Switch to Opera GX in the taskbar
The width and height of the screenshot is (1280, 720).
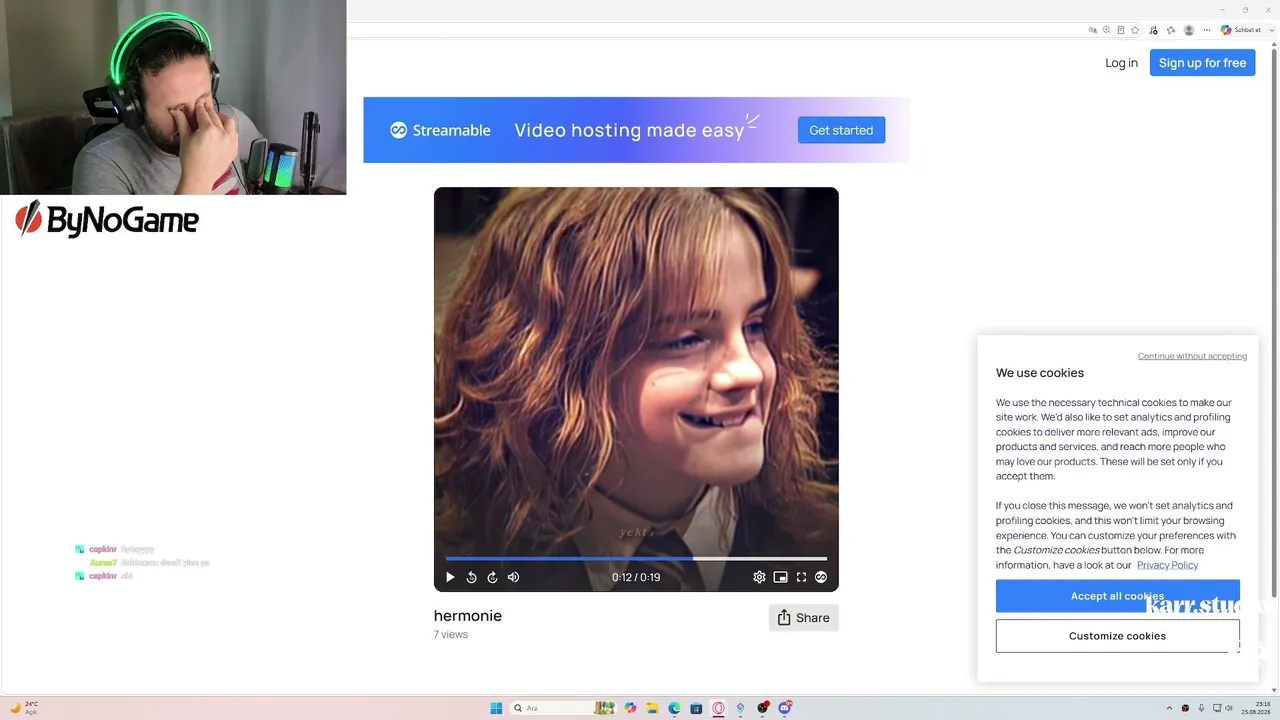coord(718,708)
